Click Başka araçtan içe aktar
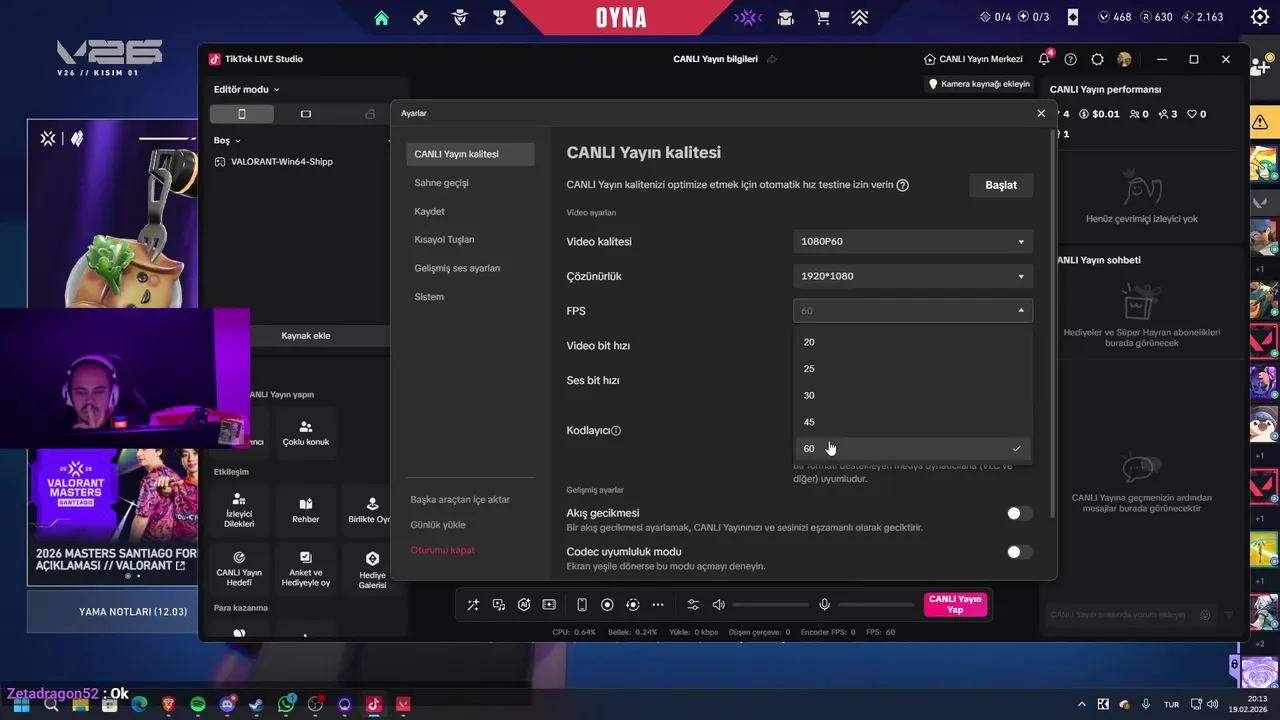Viewport: 1280px width, 720px height. point(460,499)
